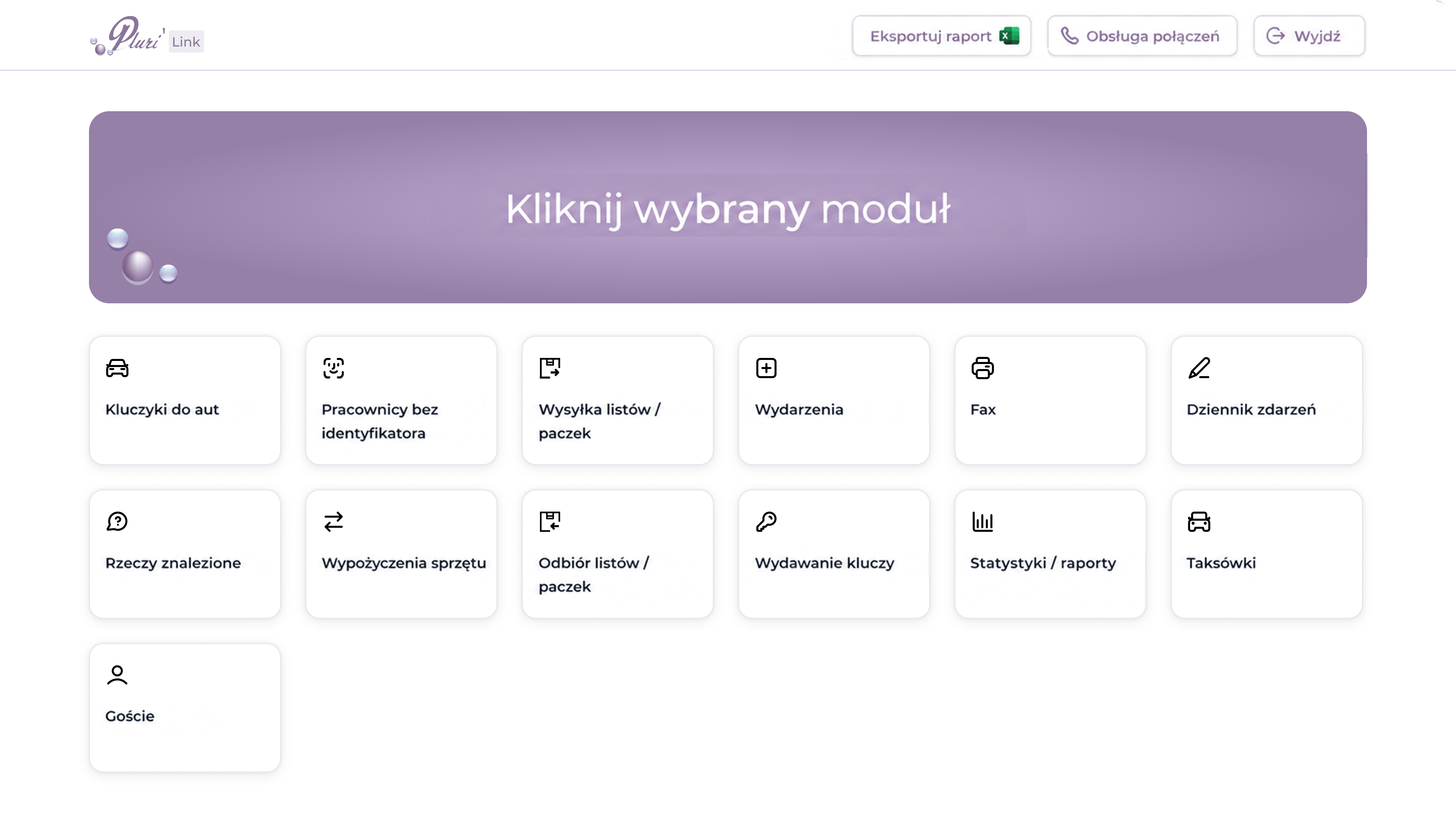Open the Wysyłka listów / paczek label

pyautogui.click(x=599, y=421)
